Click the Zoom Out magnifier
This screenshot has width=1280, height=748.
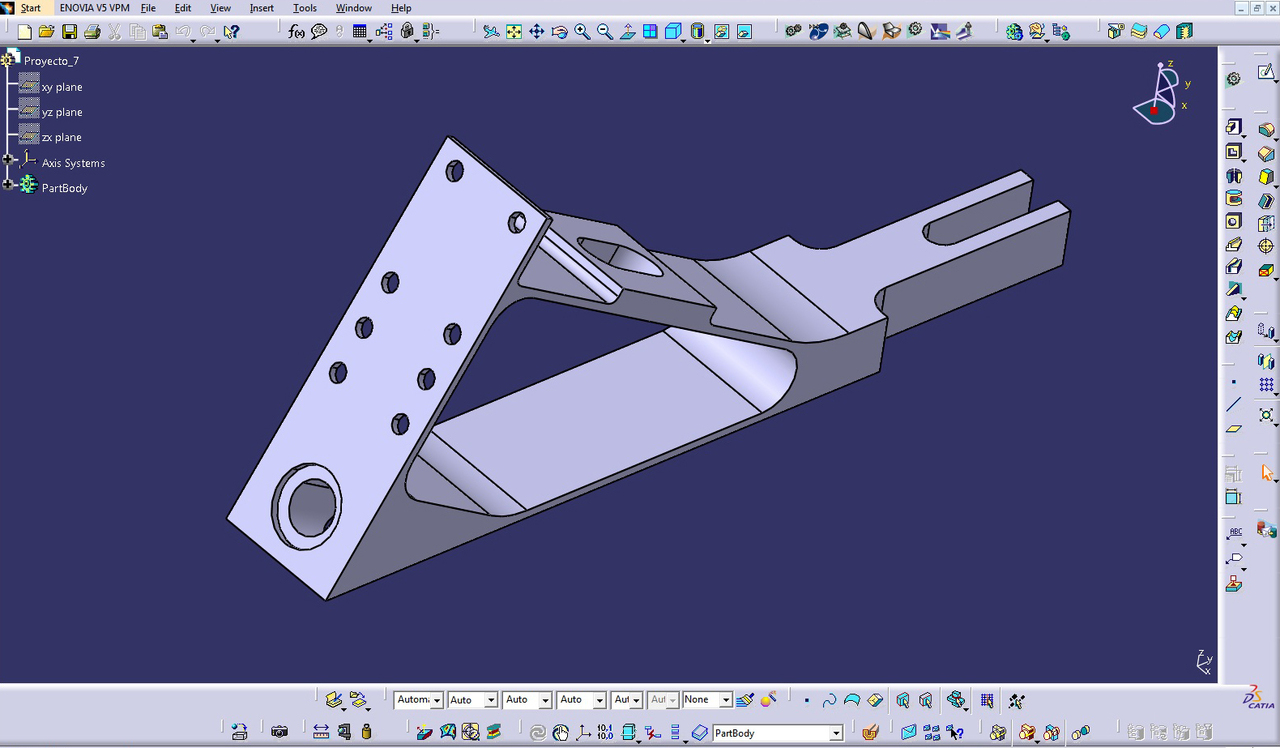[x=605, y=32]
